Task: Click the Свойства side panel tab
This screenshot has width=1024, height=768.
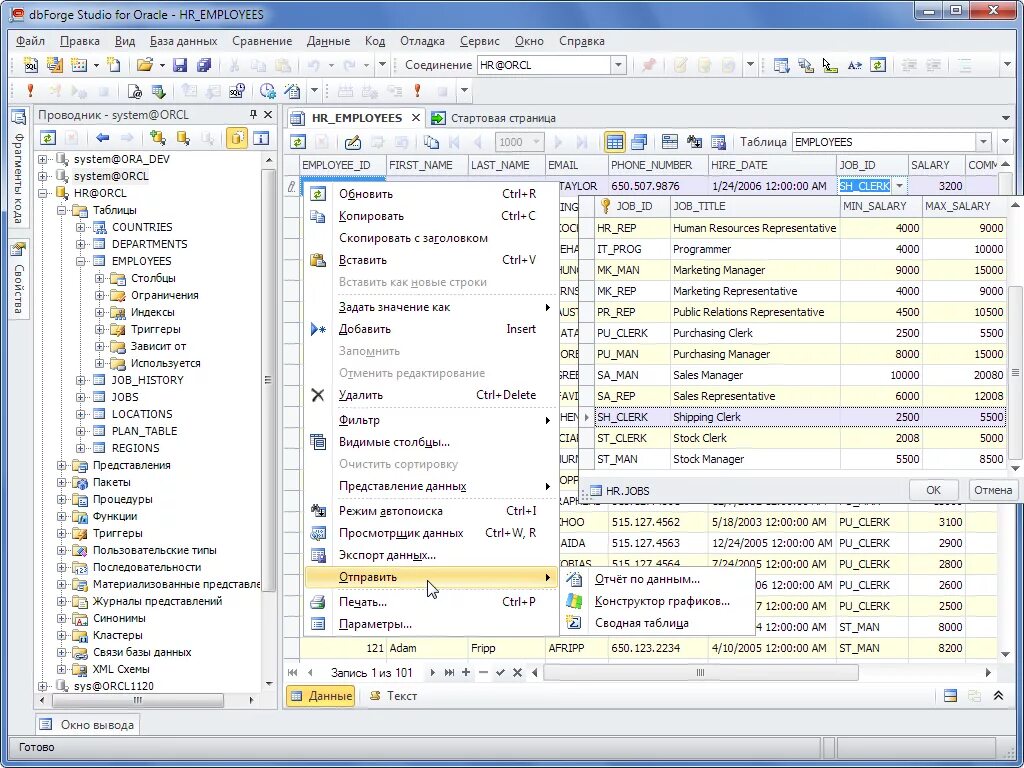Action: click(19, 279)
